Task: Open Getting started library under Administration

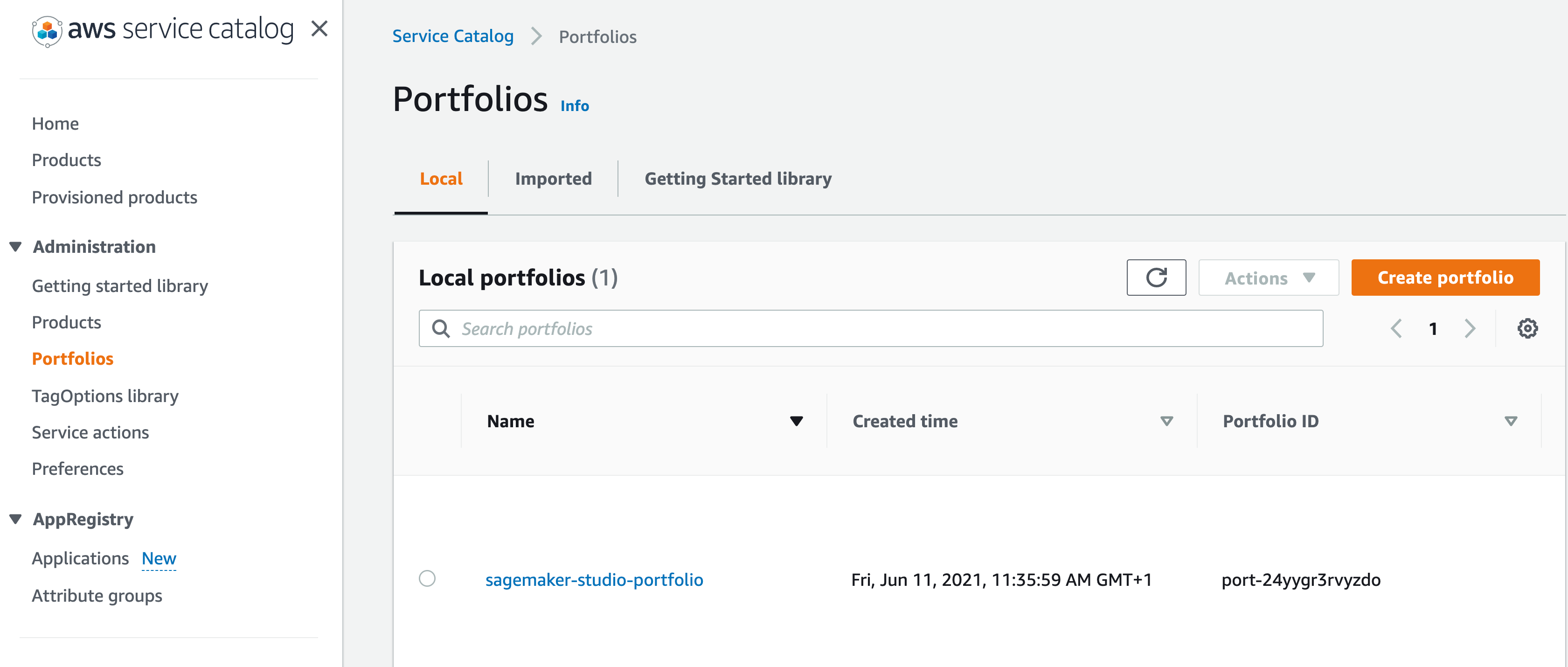Action: pyautogui.click(x=120, y=286)
